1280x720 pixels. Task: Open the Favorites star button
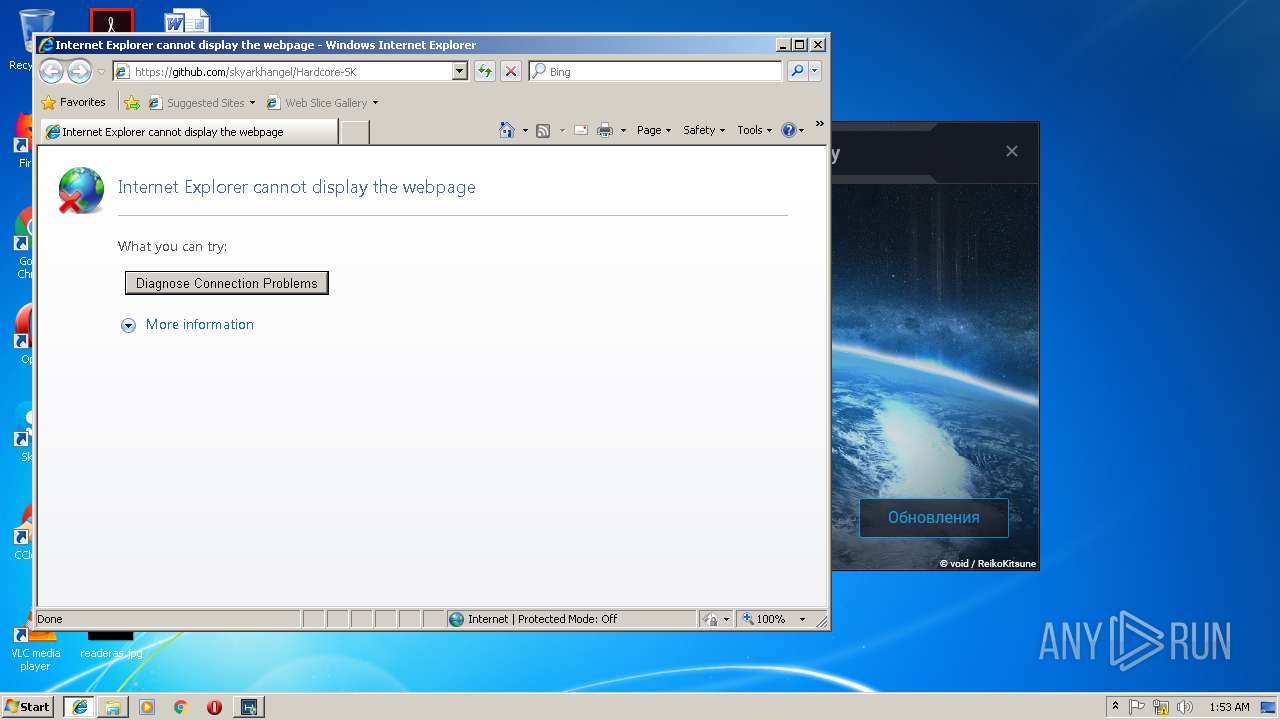click(x=73, y=102)
